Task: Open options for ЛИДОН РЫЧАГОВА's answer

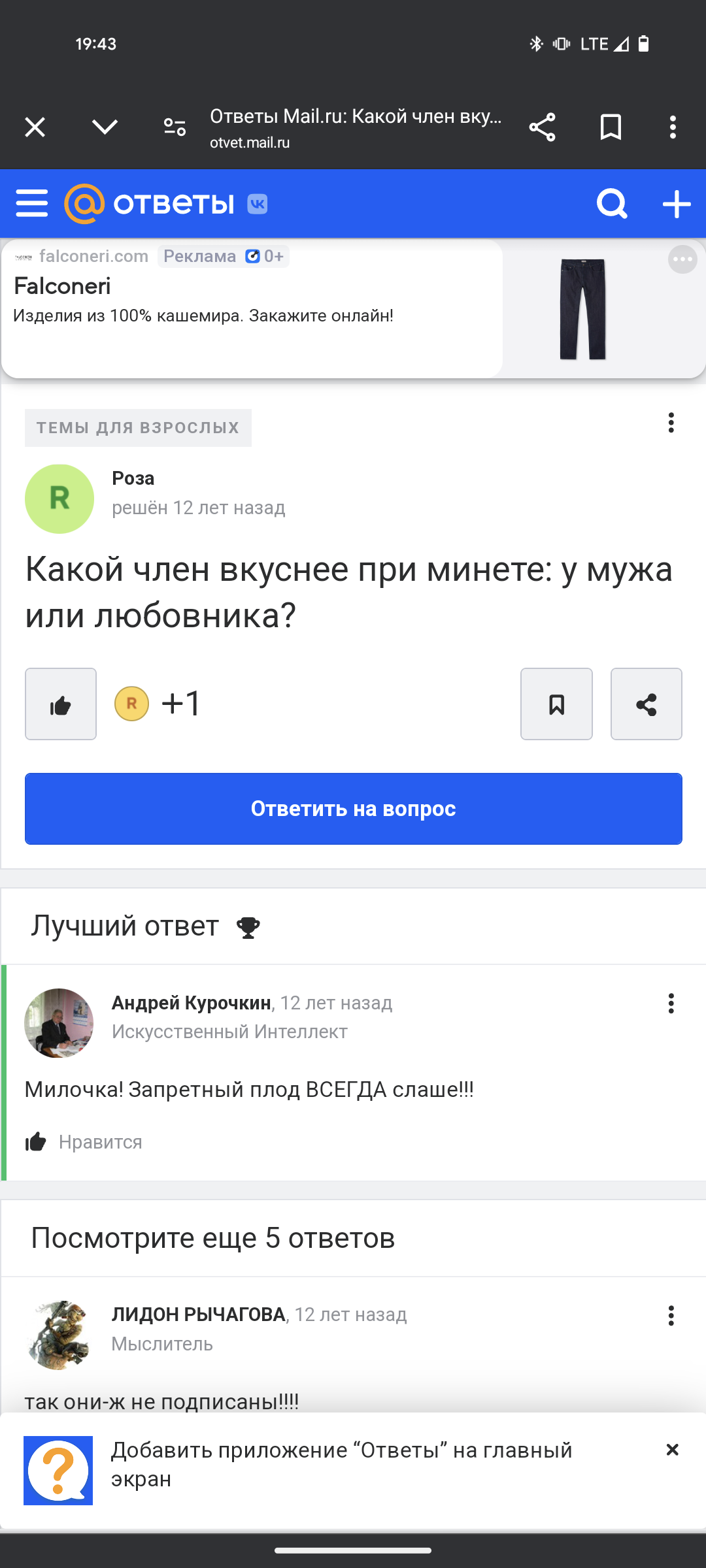Action: (671, 1316)
